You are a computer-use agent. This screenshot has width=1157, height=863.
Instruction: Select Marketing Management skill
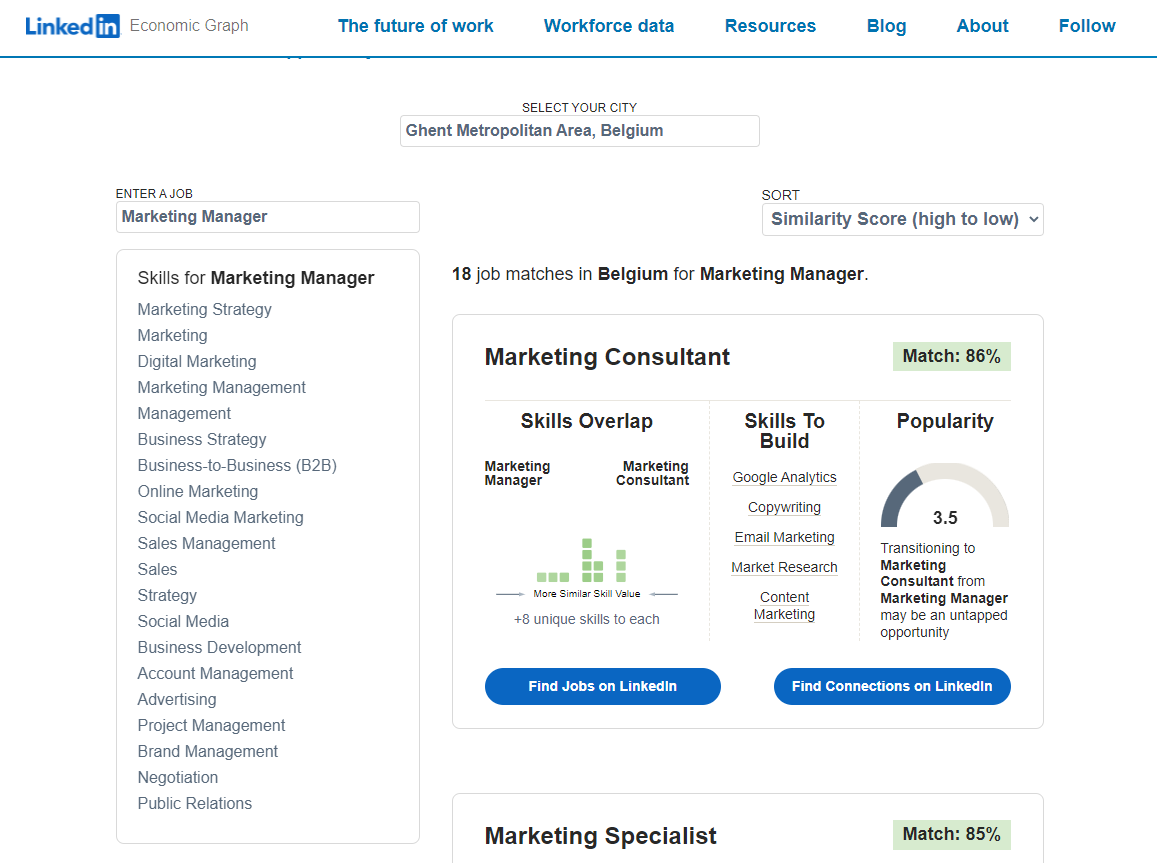coord(221,387)
